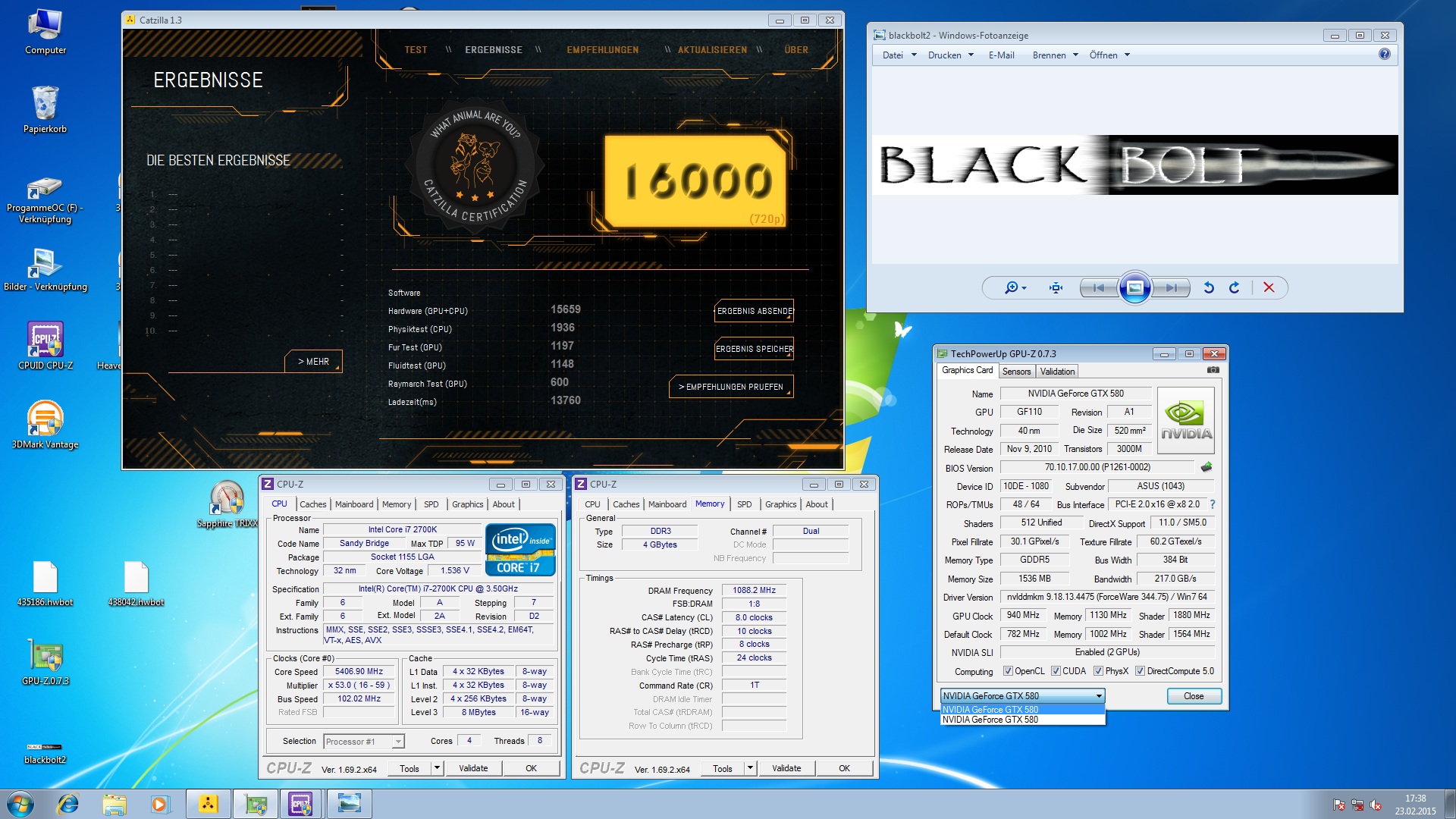Open the Computer desktop icon
Screen dimensions: 1456x819
(45, 32)
